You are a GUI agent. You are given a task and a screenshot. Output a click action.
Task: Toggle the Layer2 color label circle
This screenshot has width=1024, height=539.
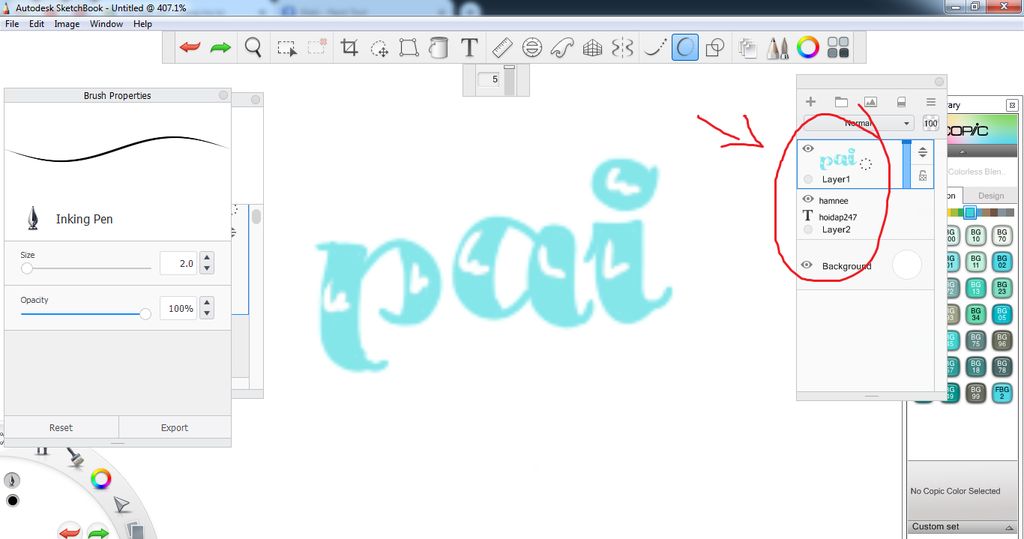click(x=808, y=229)
